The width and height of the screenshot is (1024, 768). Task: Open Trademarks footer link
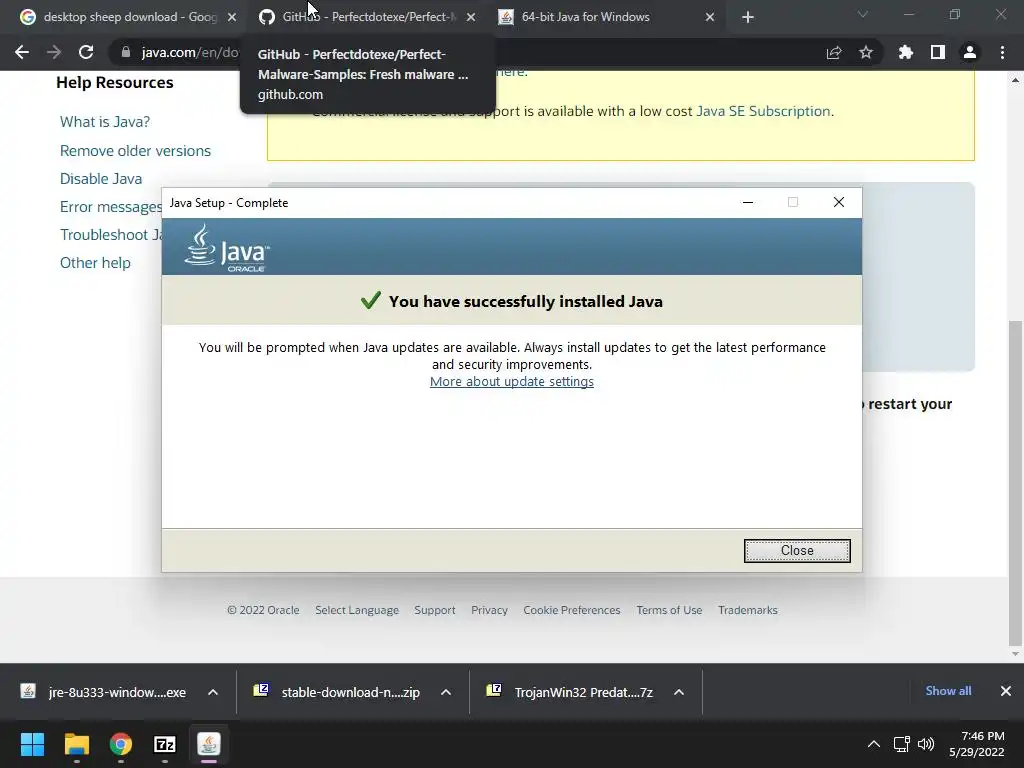748,610
